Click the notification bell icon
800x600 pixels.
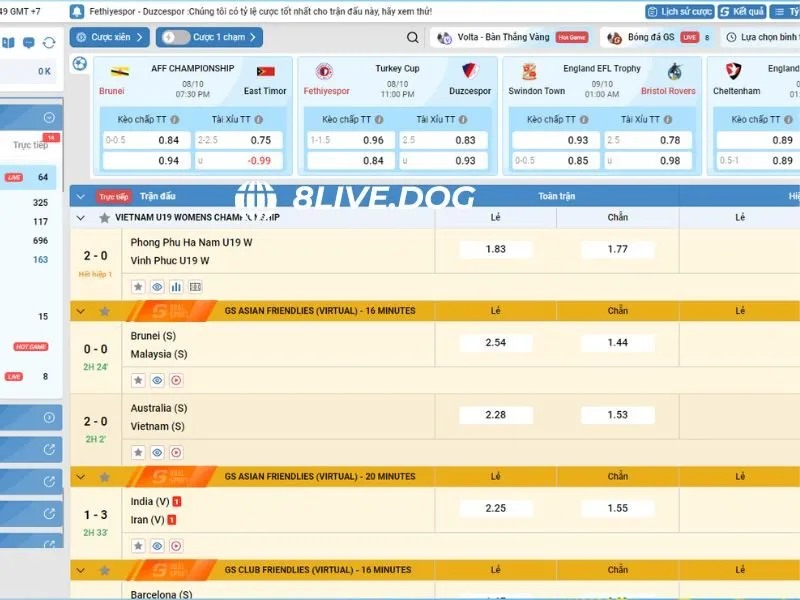coord(77,11)
